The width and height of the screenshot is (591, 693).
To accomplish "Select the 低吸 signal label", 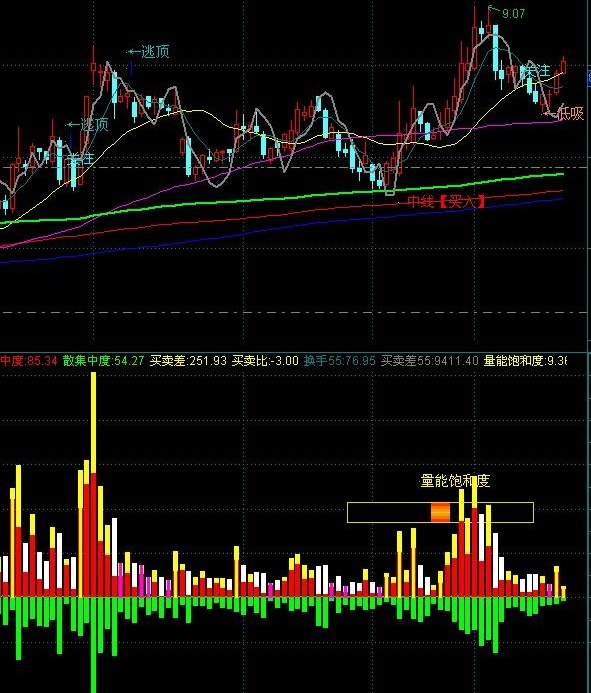I will point(570,114).
